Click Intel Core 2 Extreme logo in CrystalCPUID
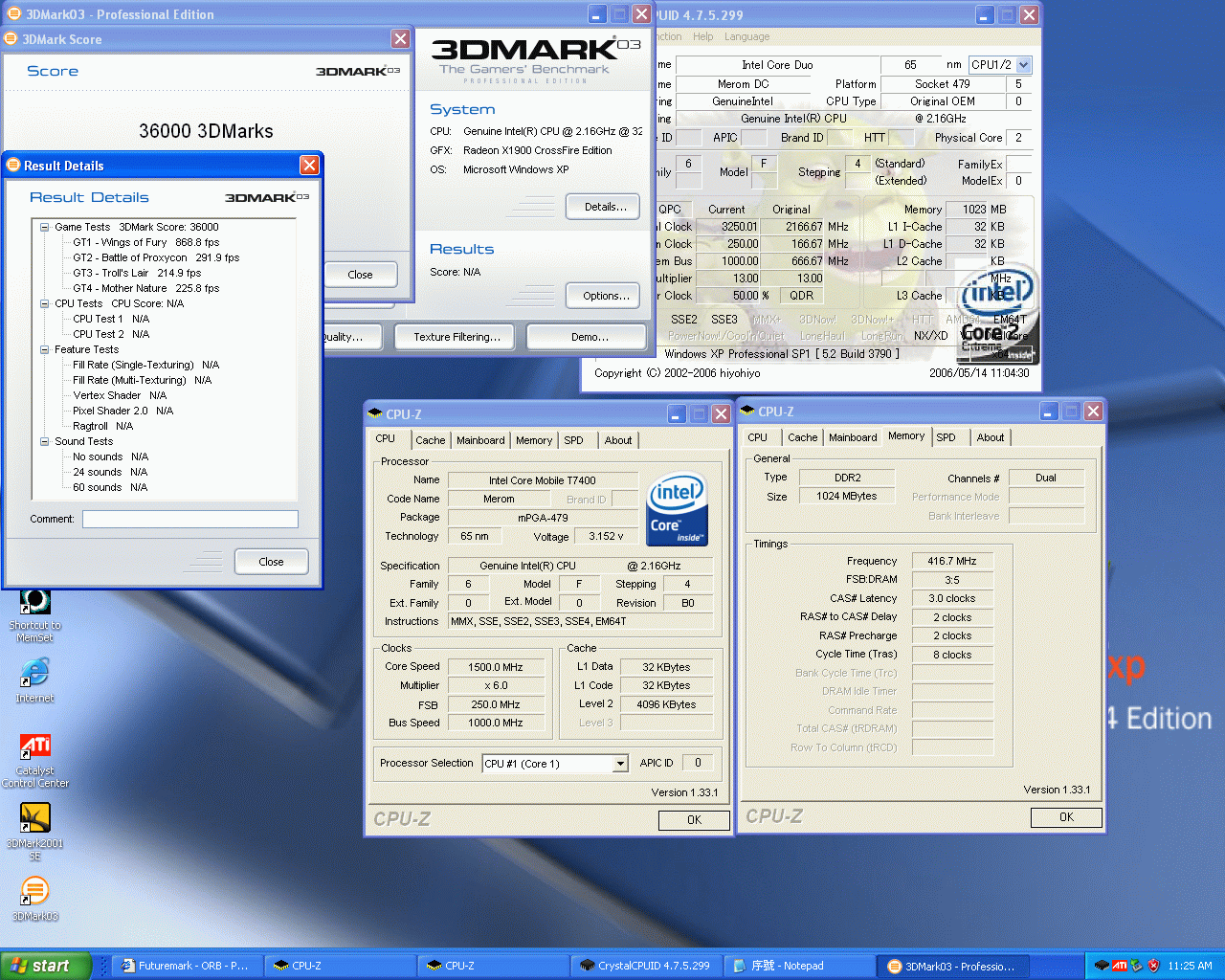The width and height of the screenshot is (1225, 980). pyautogui.click(x=998, y=313)
